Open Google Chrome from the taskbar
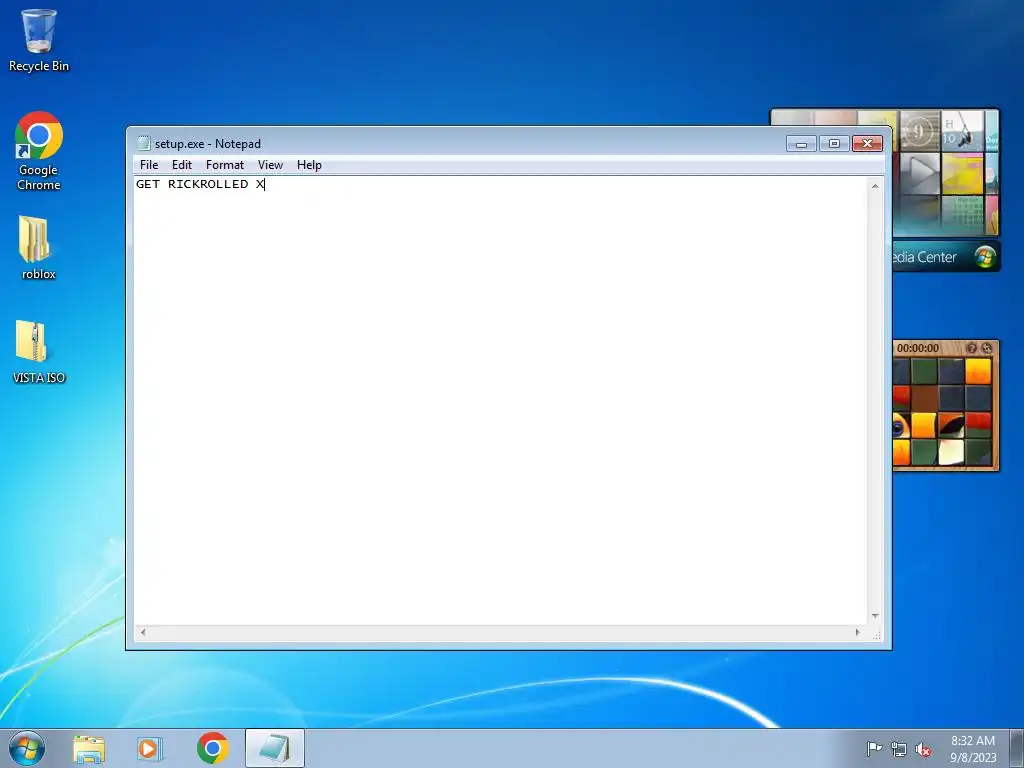This screenshot has height=768, width=1024. click(x=212, y=748)
